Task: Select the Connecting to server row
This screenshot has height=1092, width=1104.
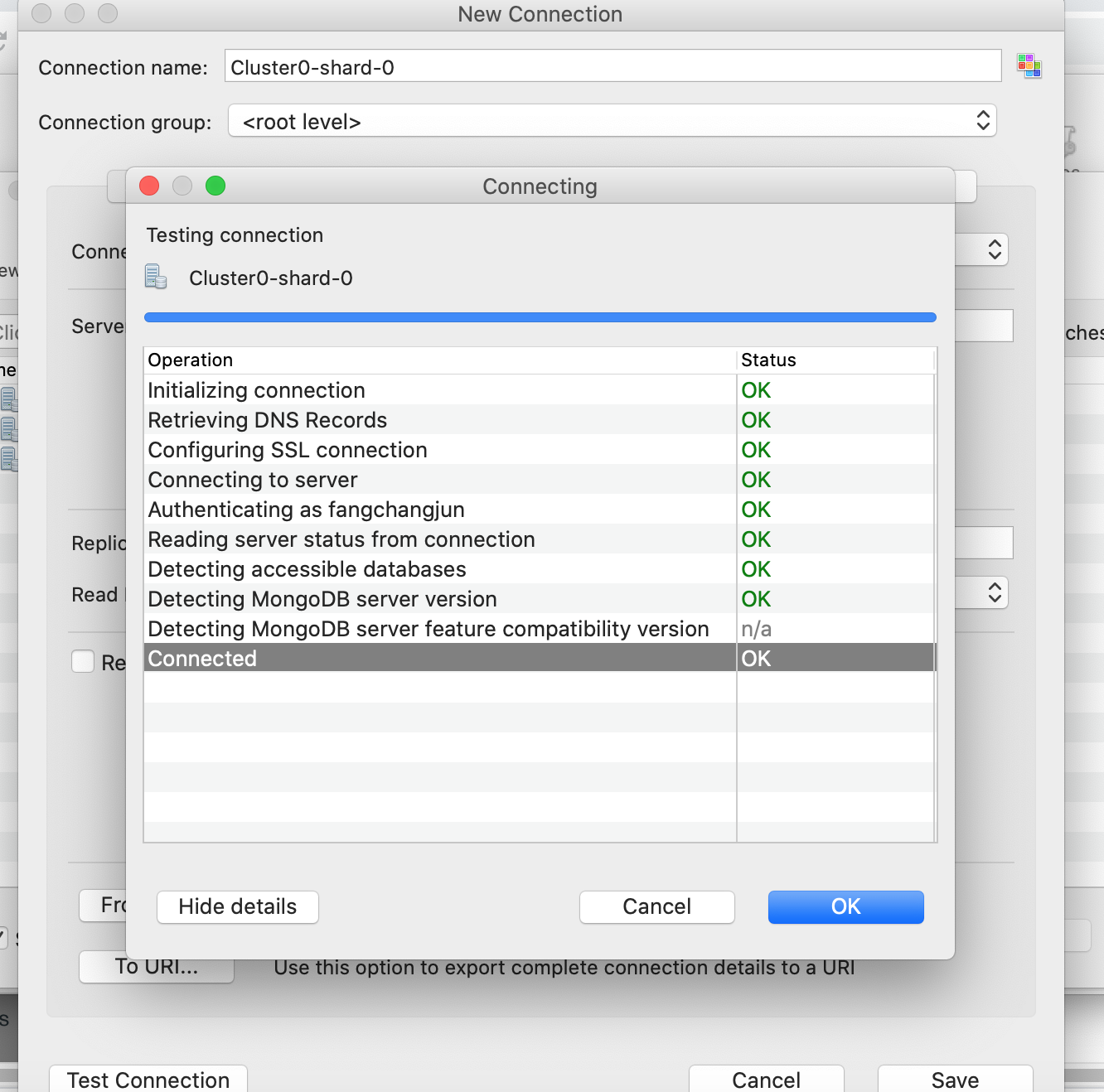Action: 540,479
